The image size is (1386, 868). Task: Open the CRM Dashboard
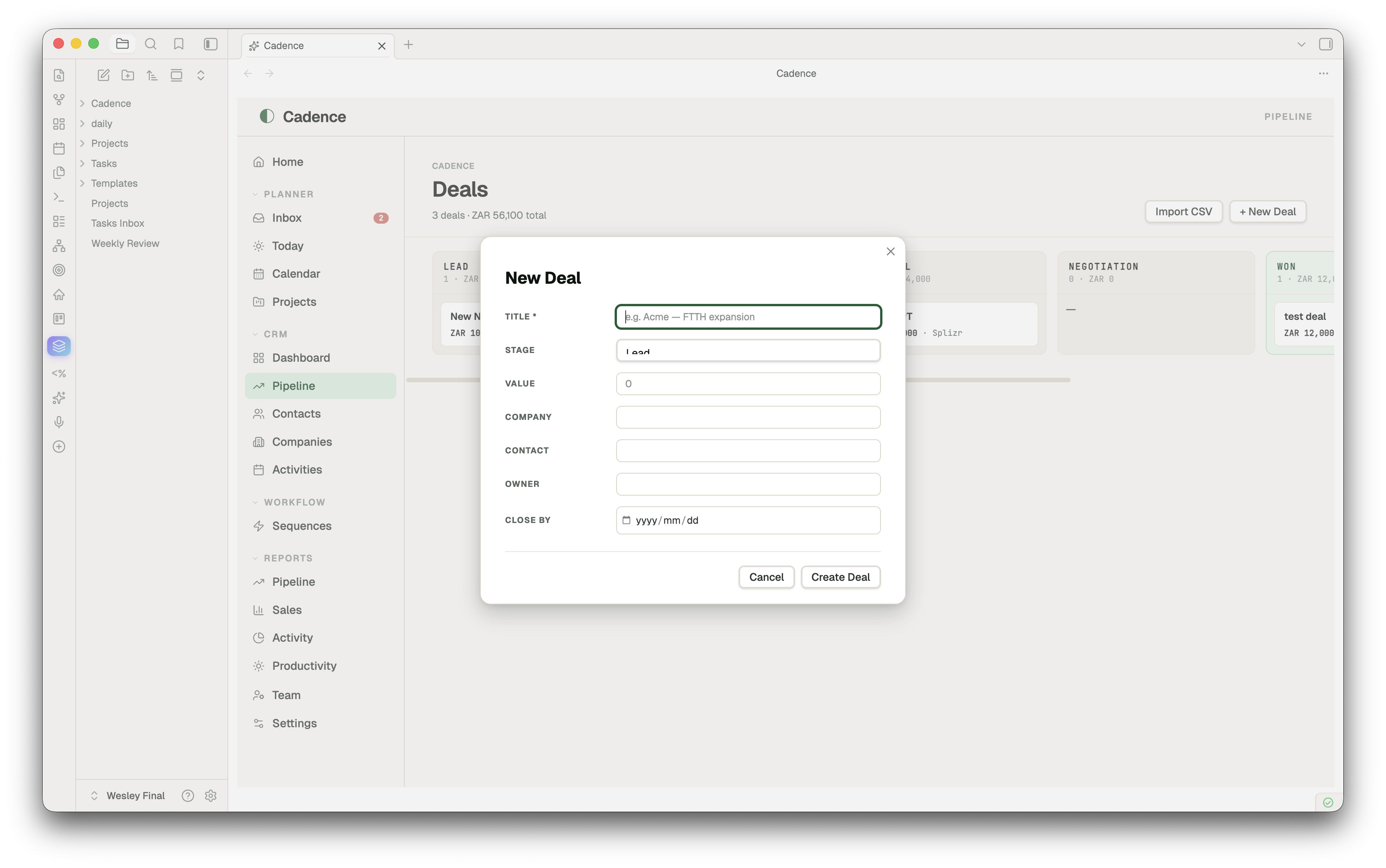pos(320,358)
